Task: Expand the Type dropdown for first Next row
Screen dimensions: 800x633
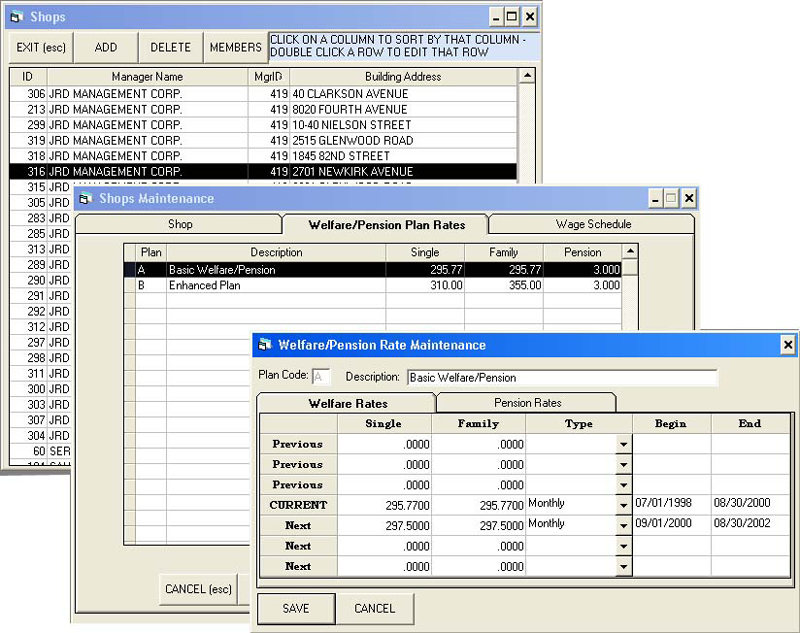Action: click(623, 526)
